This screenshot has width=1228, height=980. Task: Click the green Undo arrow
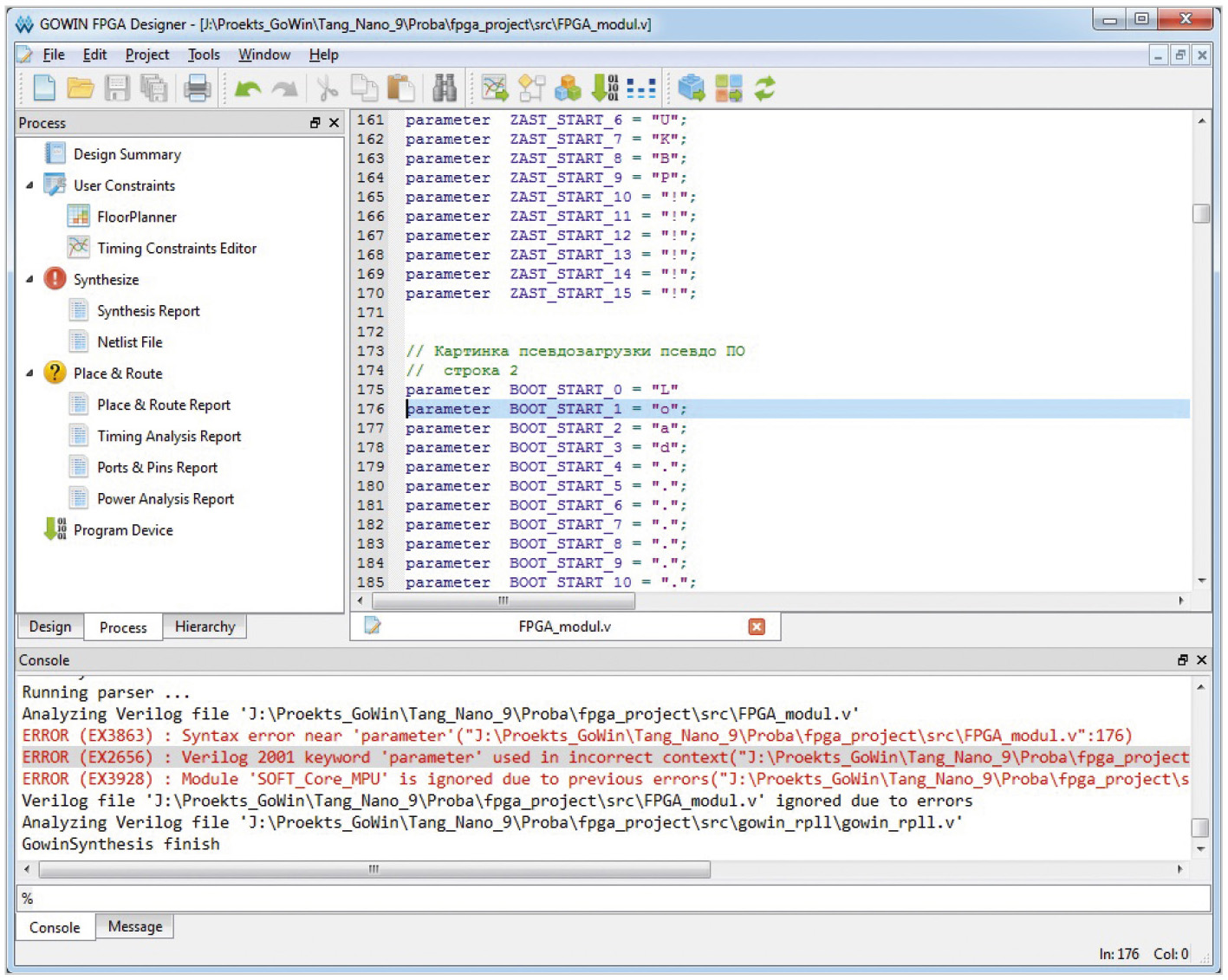(248, 88)
